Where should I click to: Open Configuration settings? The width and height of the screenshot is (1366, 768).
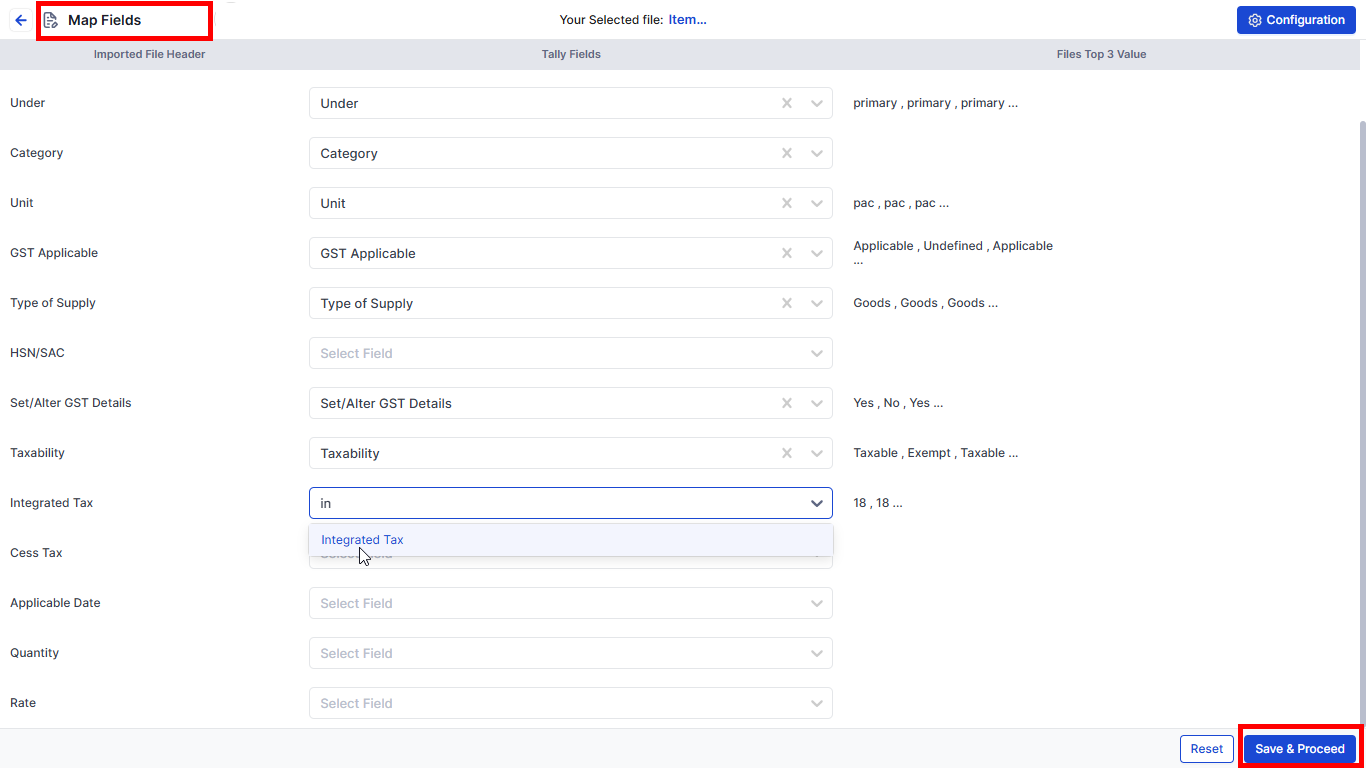(x=1296, y=20)
